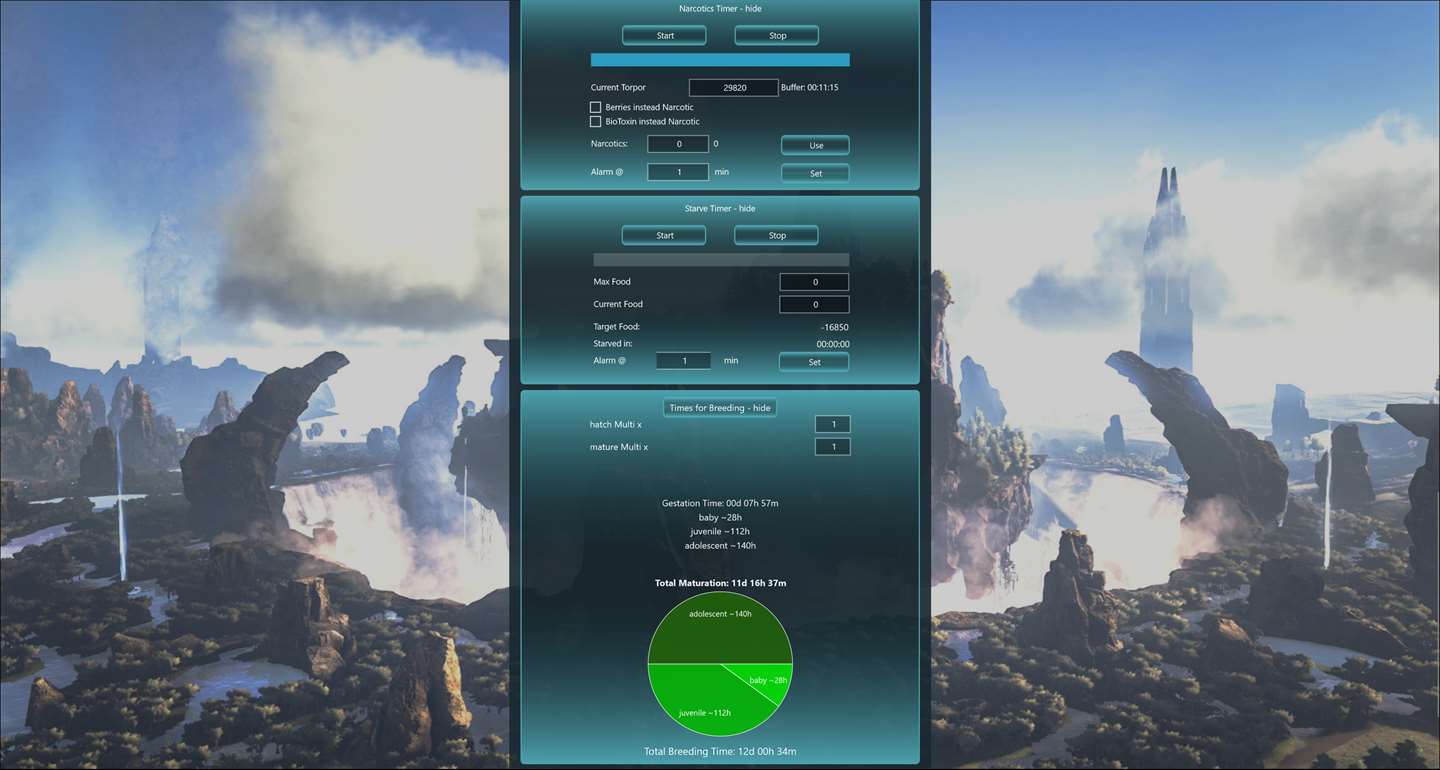Click Total Maturation: 11d 16h 37m text
The width and height of the screenshot is (1440, 770).
[720, 583]
